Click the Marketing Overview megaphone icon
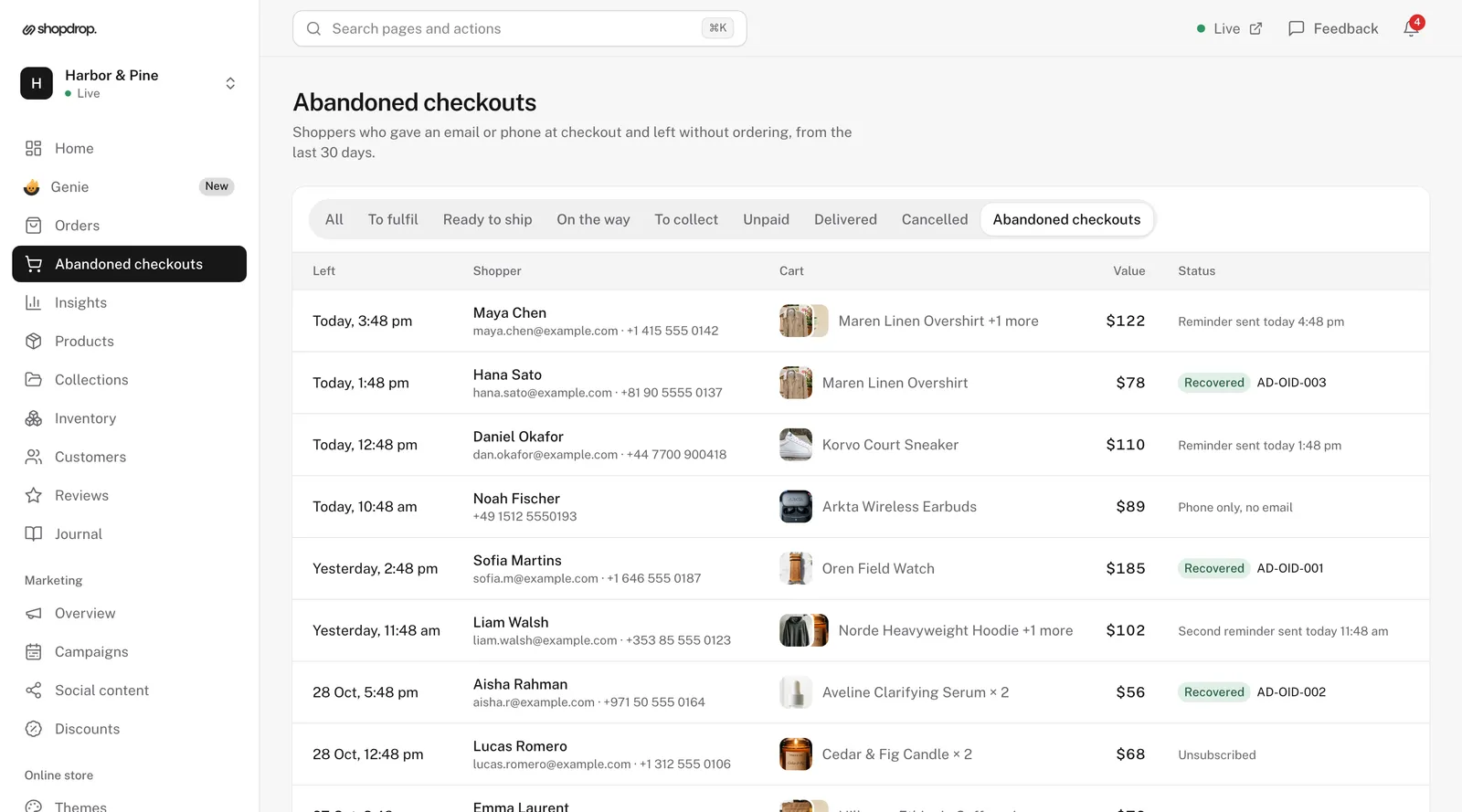The width and height of the screenshot is (1462, 812). click(x=34, y=614)
